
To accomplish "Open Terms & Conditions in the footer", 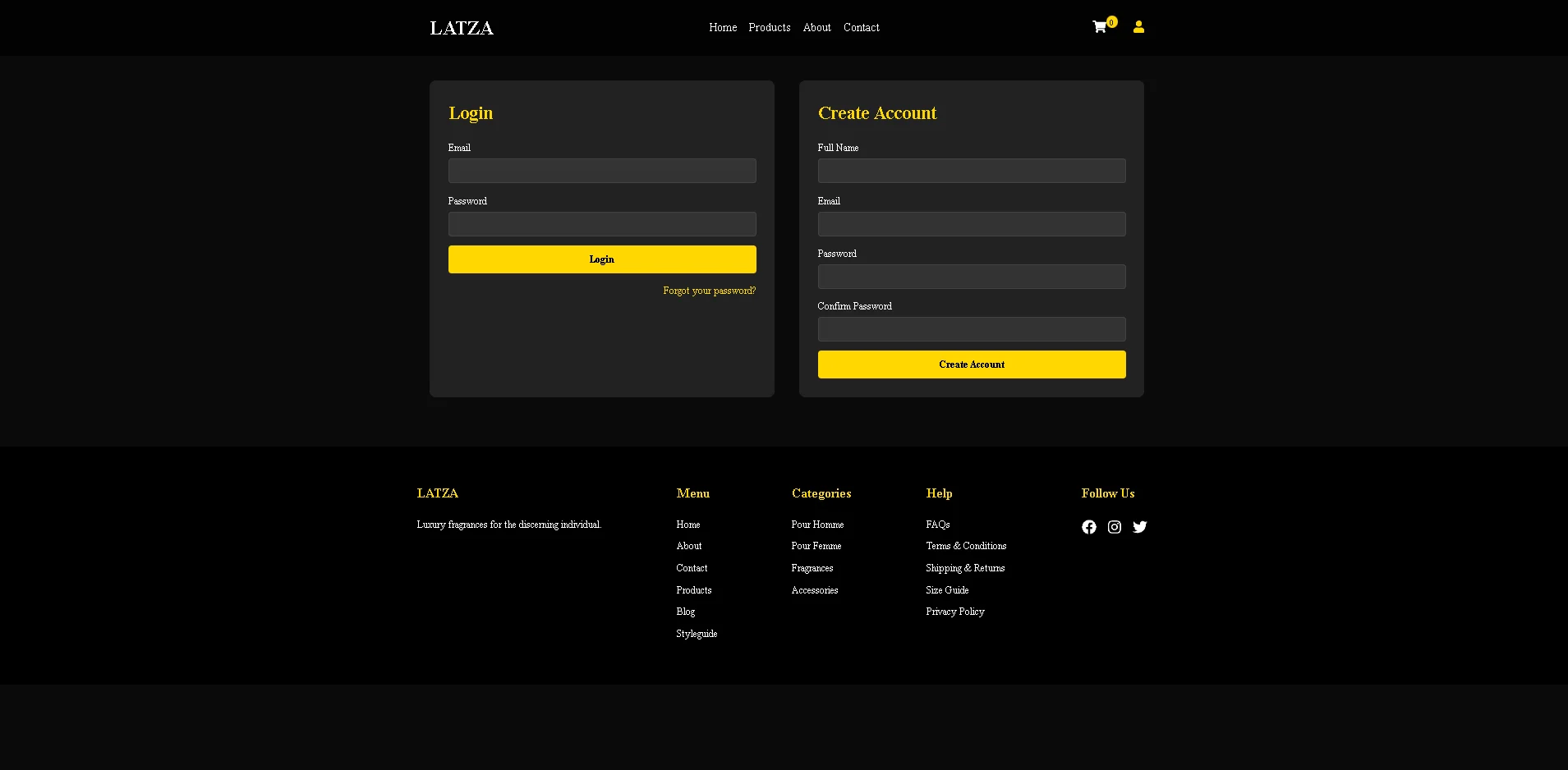I will (x=966, y=545).
